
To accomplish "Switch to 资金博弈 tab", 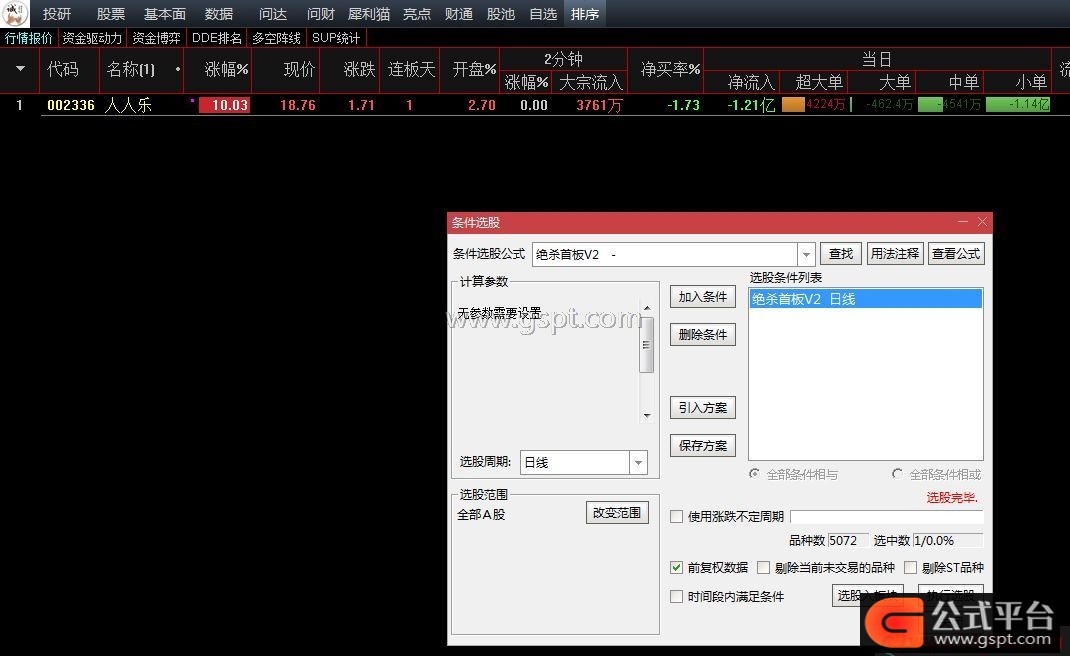I will tap(156, 38).
